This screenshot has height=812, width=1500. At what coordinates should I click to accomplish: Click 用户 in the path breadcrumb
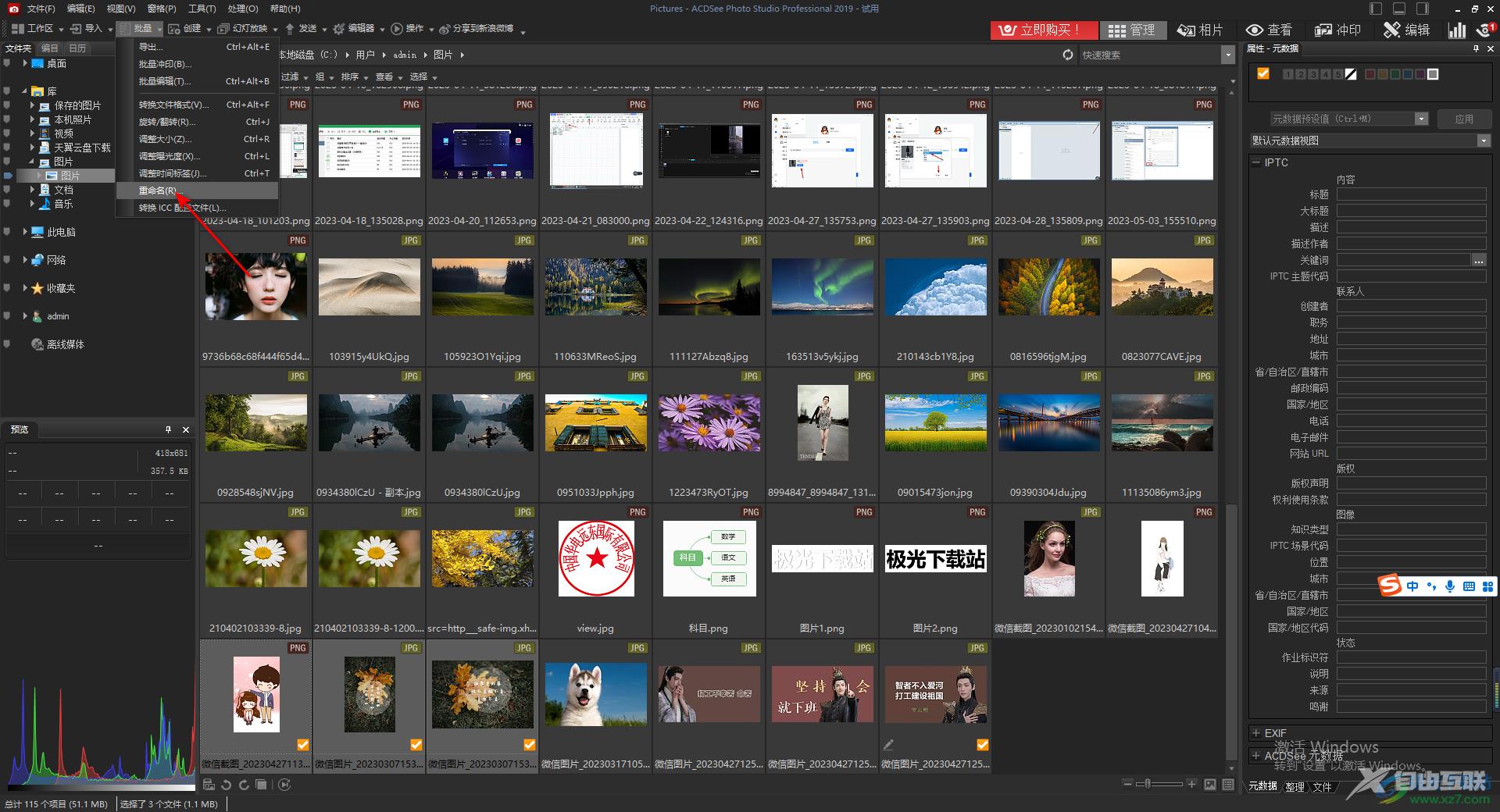365,55
